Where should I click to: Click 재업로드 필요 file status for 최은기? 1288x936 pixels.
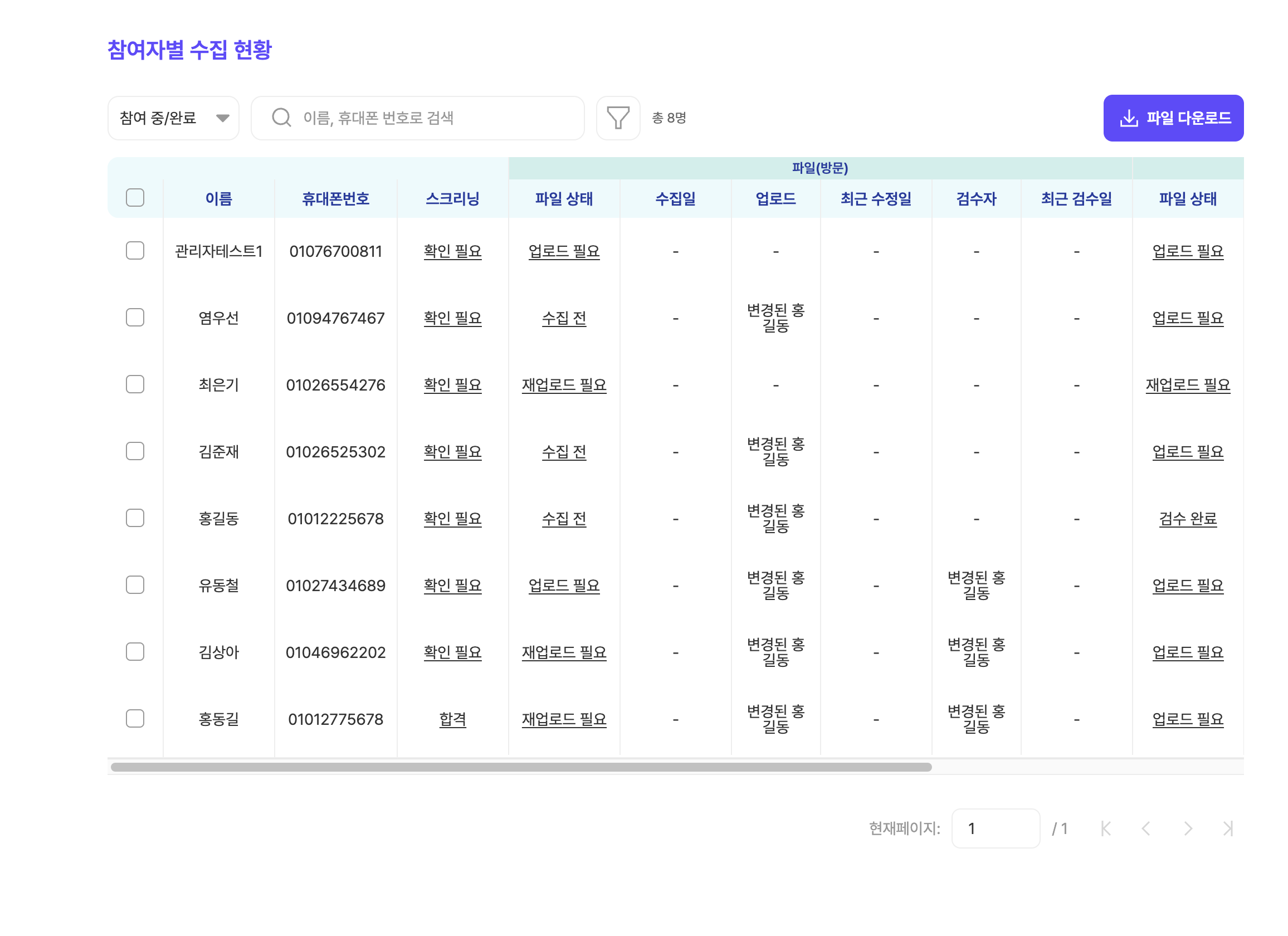click(564, 385)
